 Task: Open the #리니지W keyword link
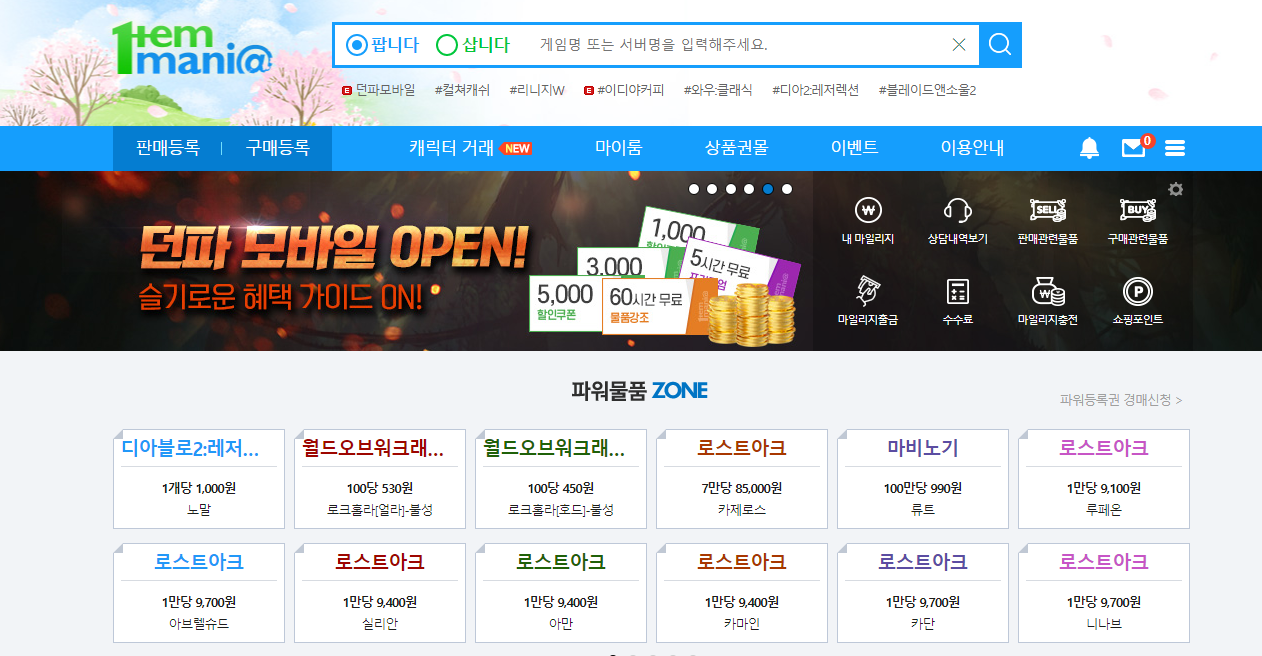(537, 90)
